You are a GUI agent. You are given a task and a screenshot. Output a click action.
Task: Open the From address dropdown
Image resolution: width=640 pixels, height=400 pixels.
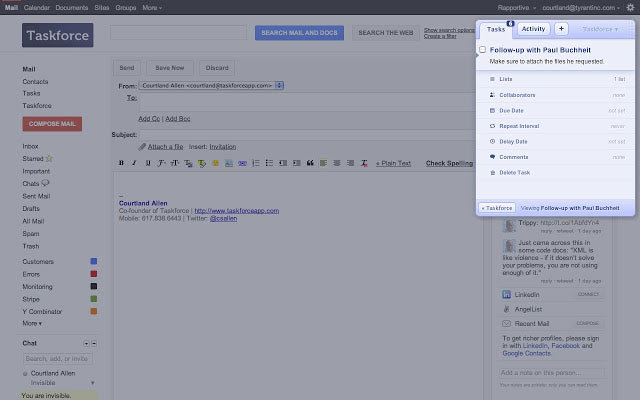coord(280,85)
